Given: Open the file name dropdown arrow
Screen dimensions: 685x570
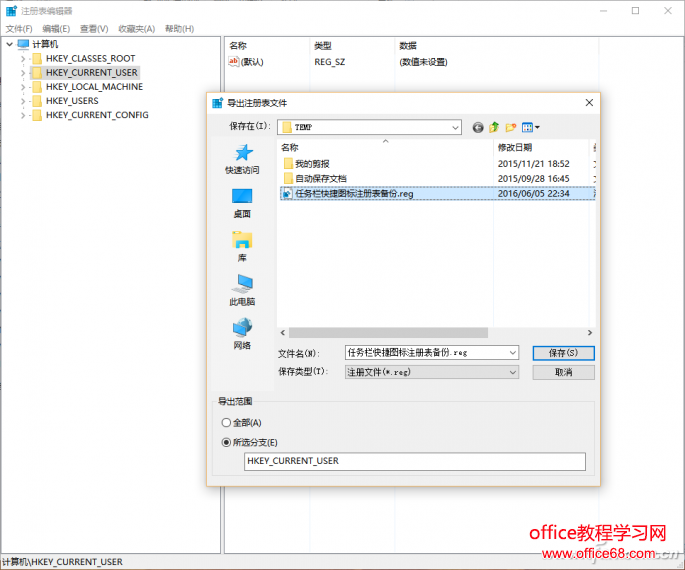Looking at the screenshot, I should pos(512,352).
